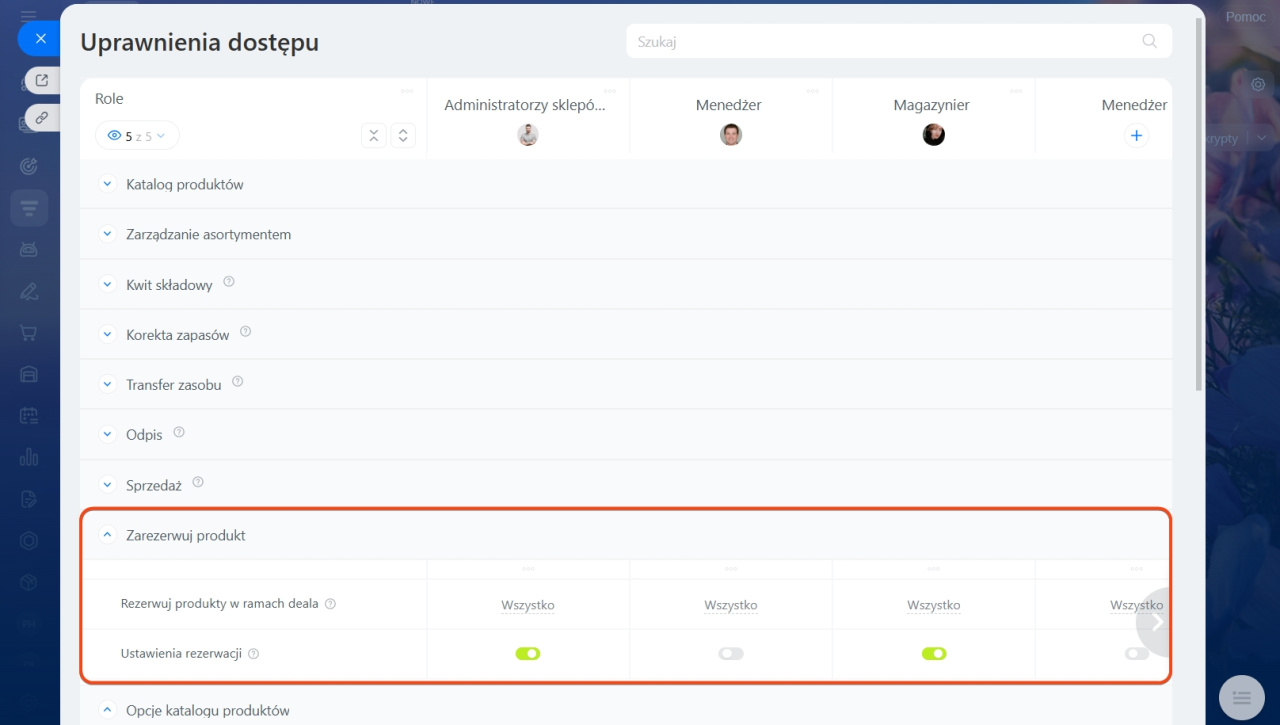Turn off Ustawienia rezerwacji for Administratorzy sklepó...

coord(528,654)
